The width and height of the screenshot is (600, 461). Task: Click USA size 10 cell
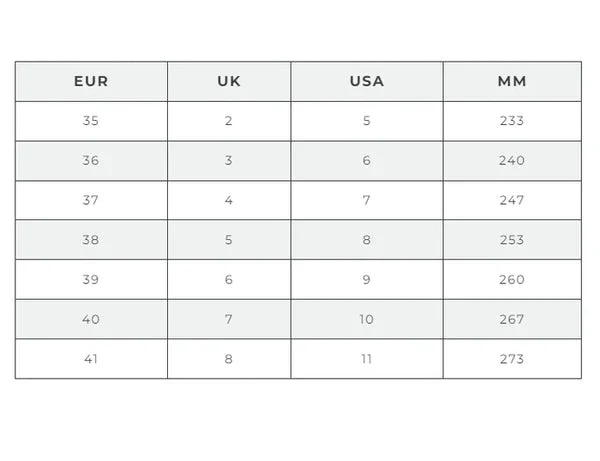tap(367, 319)
